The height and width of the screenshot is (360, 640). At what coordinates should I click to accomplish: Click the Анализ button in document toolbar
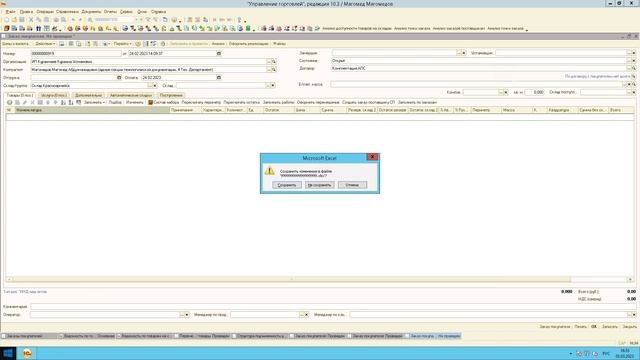coord(218,44)
